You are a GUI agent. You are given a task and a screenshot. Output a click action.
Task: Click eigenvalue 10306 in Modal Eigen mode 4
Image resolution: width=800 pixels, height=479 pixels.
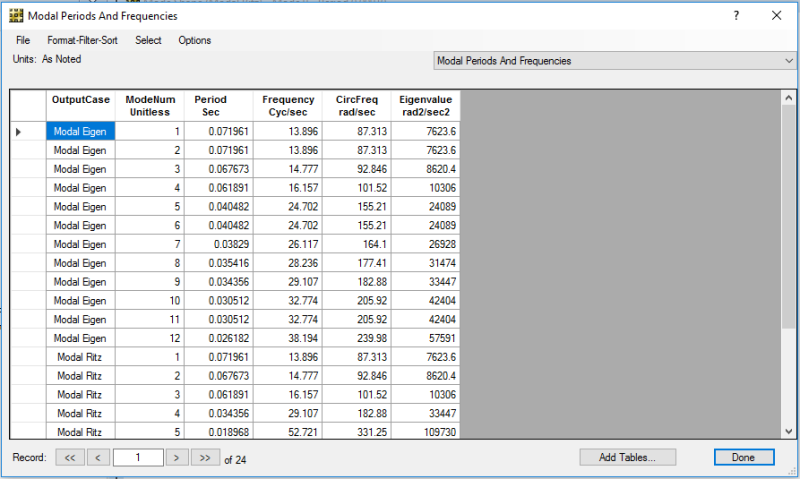426,188
